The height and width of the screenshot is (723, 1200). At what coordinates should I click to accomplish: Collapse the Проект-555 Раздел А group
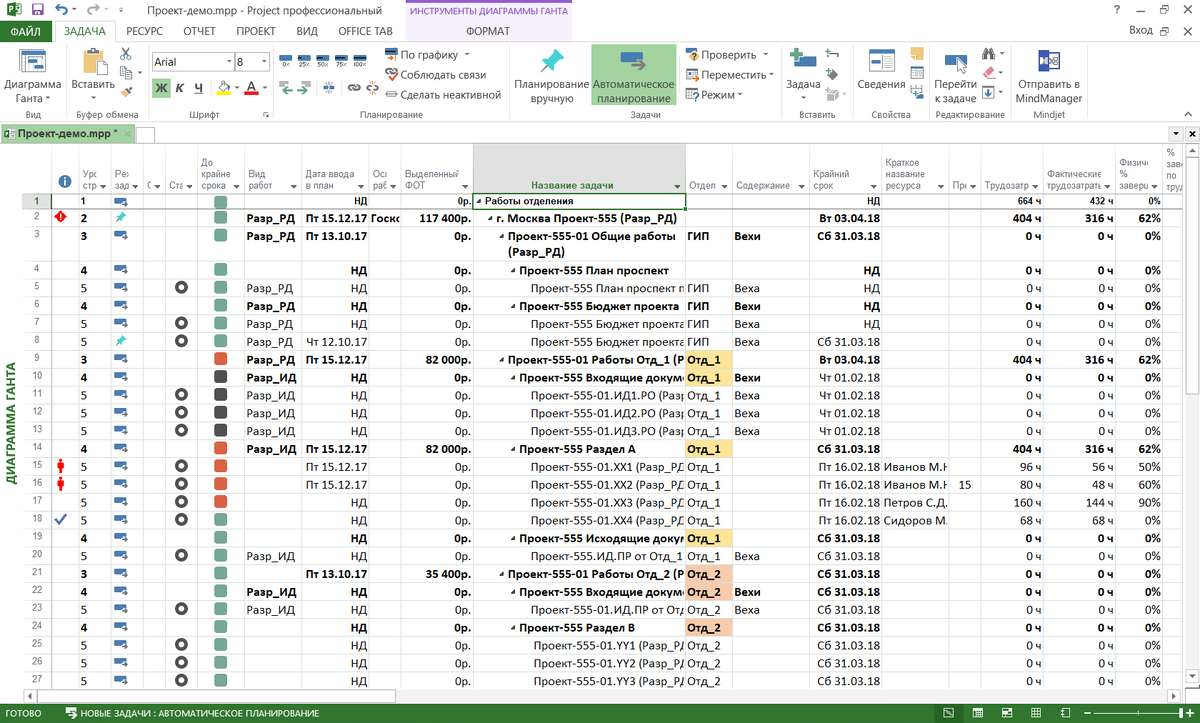coord(513,449)
